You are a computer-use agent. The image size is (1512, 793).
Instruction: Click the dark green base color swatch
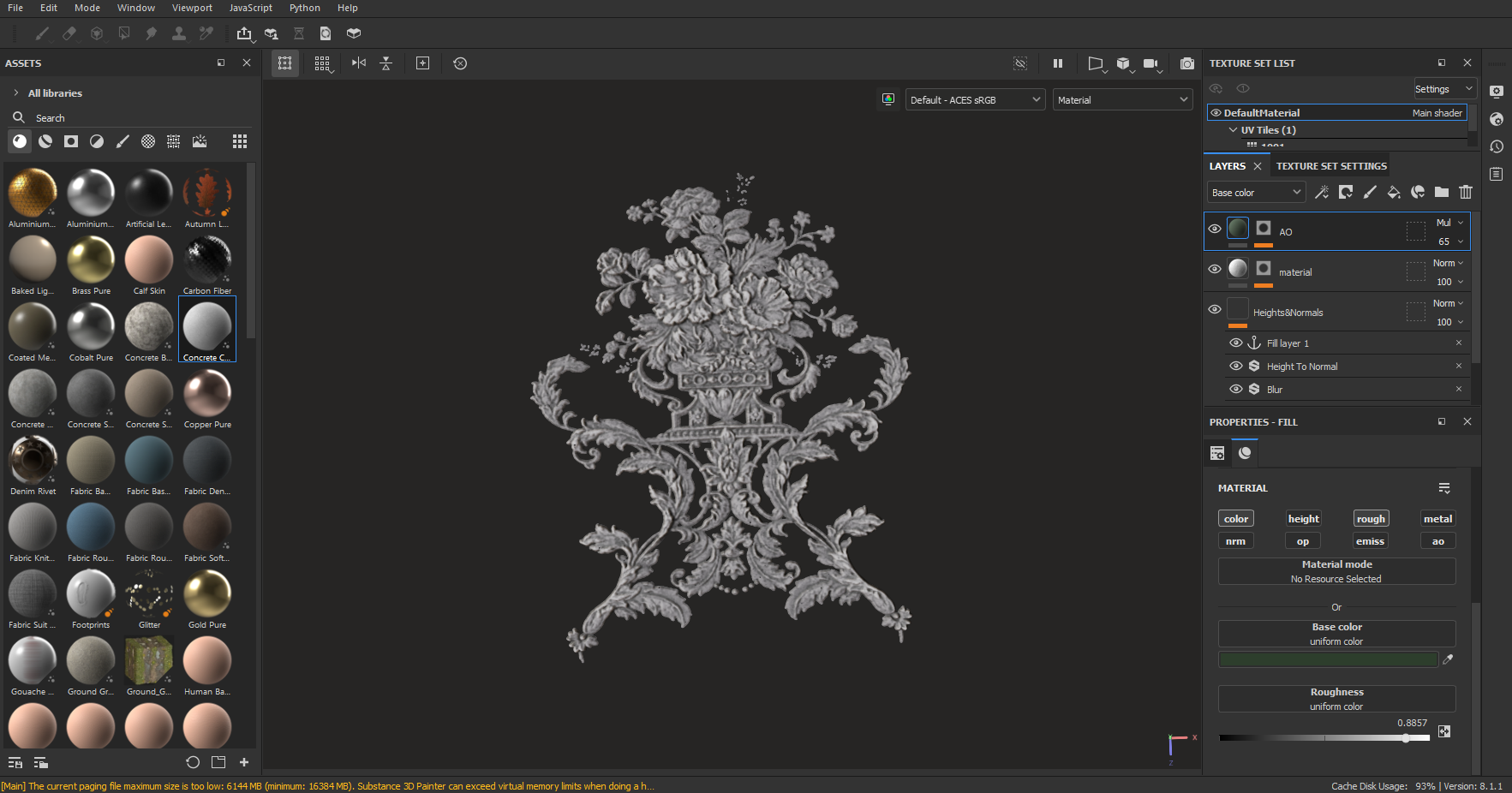pos(1327,659)
